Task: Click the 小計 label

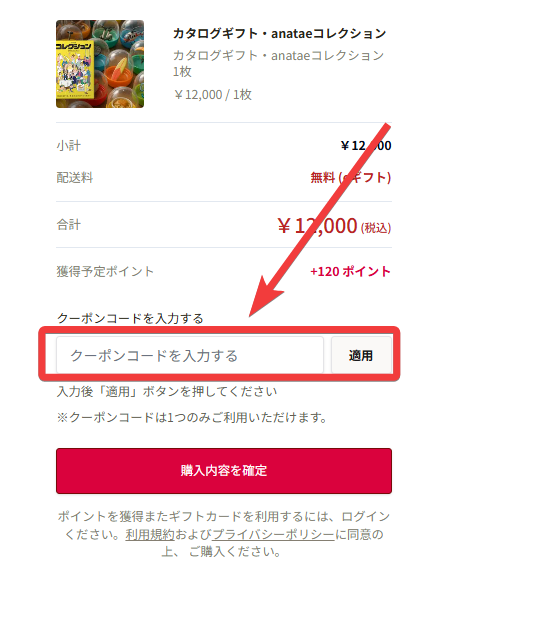Action: pyautogui.click(x=68, y=146)
